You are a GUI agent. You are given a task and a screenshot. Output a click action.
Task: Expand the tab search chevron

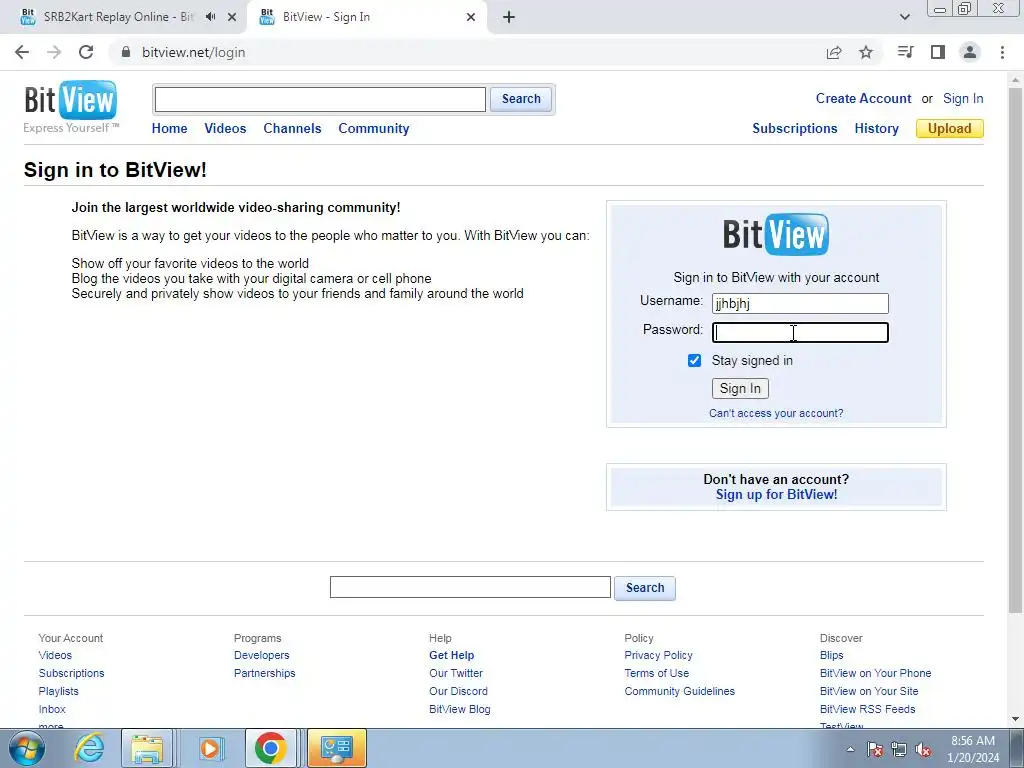(905, 17)
